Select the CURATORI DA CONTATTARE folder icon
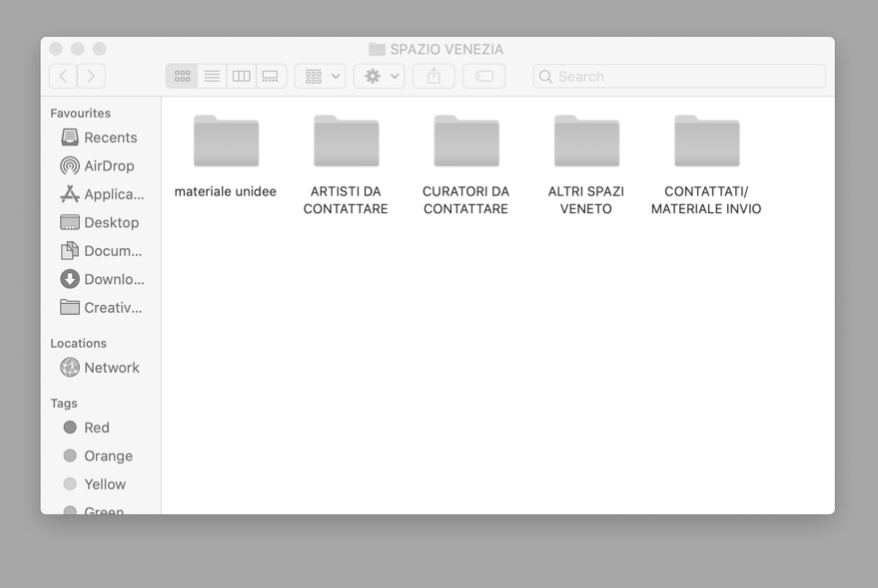The height and width of the screenshot is (588, 878). point(466,141)
